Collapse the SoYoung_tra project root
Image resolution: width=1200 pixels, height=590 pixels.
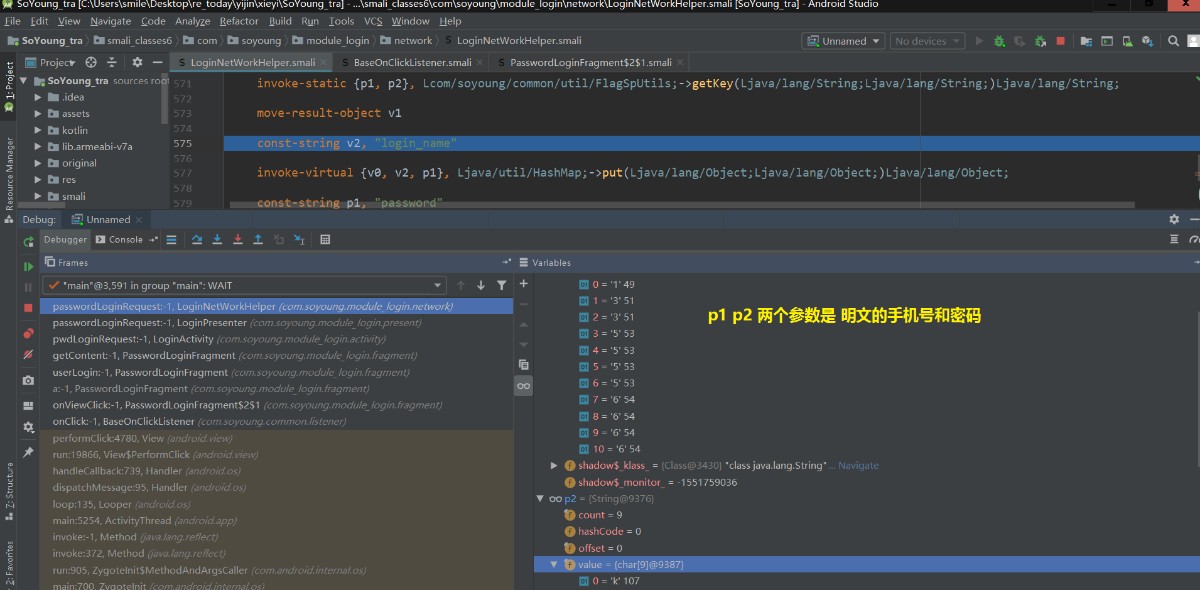(25, 81)
